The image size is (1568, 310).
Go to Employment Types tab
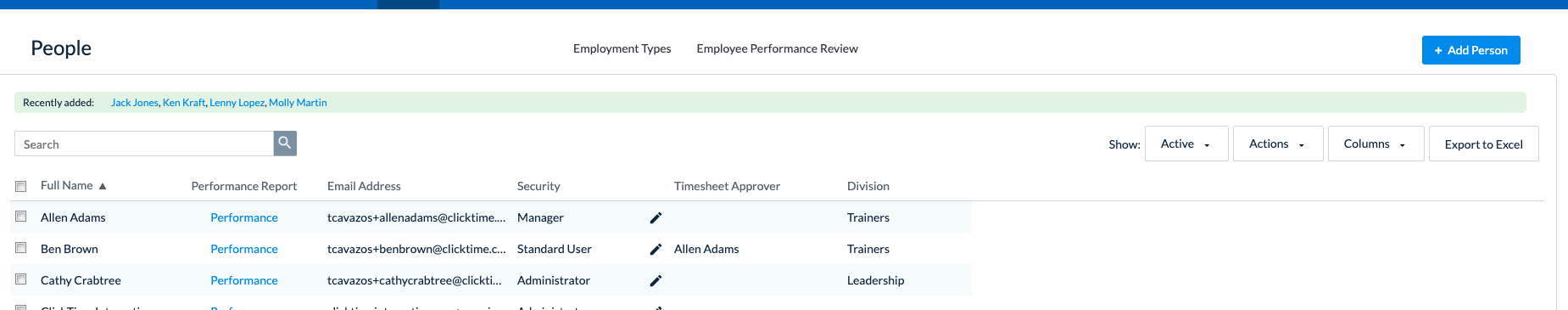pyautogui.click(x=622, y=48)
